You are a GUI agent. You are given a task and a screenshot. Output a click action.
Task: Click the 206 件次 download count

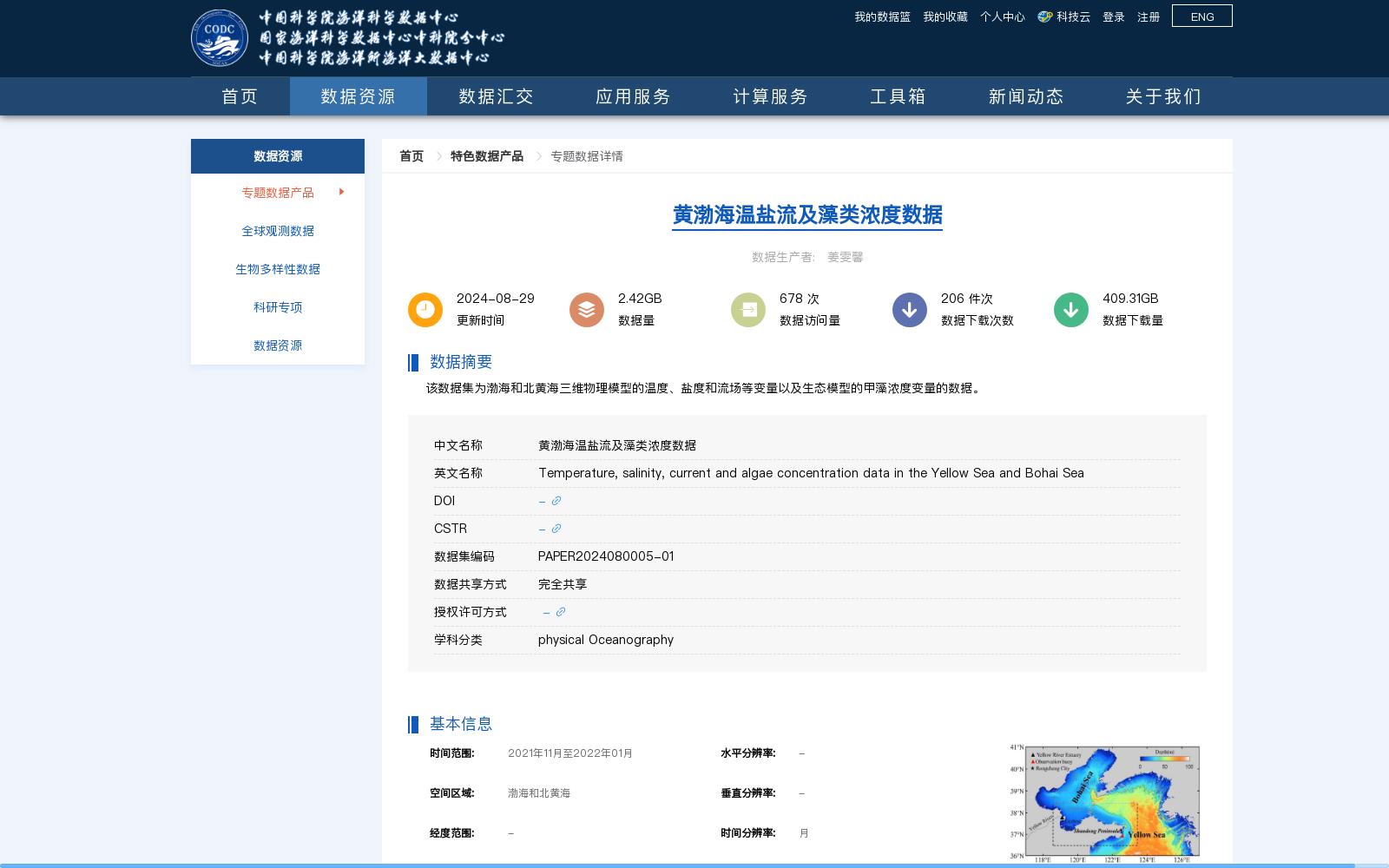pos(967,299)
